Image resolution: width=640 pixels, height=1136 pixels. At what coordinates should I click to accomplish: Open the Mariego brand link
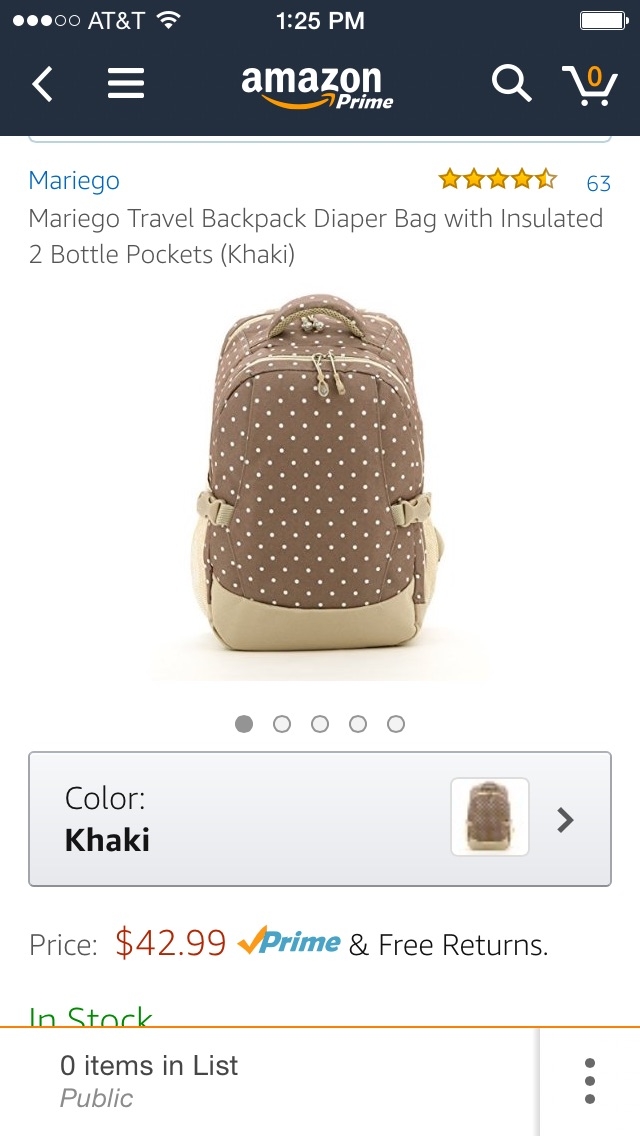pyautogui.click(x=74, y=180)
